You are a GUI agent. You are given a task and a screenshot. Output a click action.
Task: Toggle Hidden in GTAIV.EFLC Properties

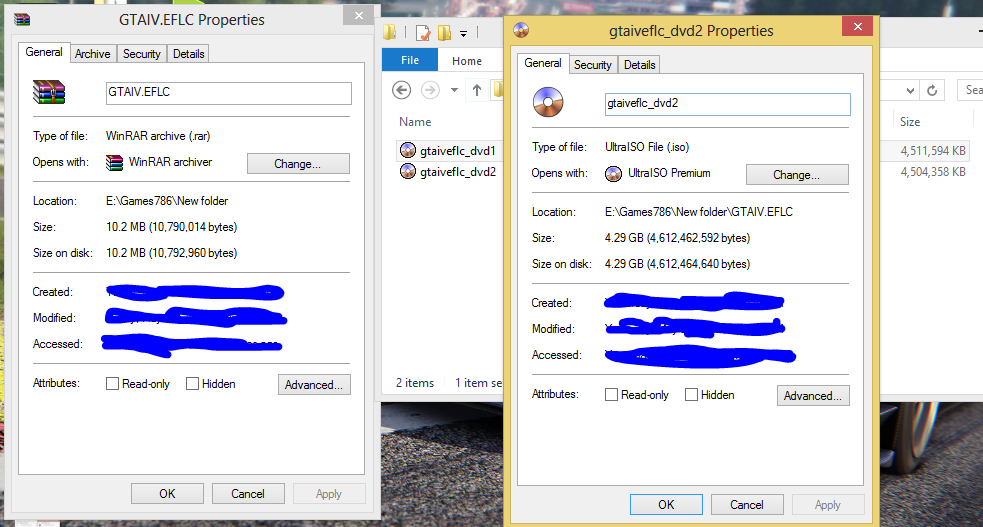[x=192, y=384]
